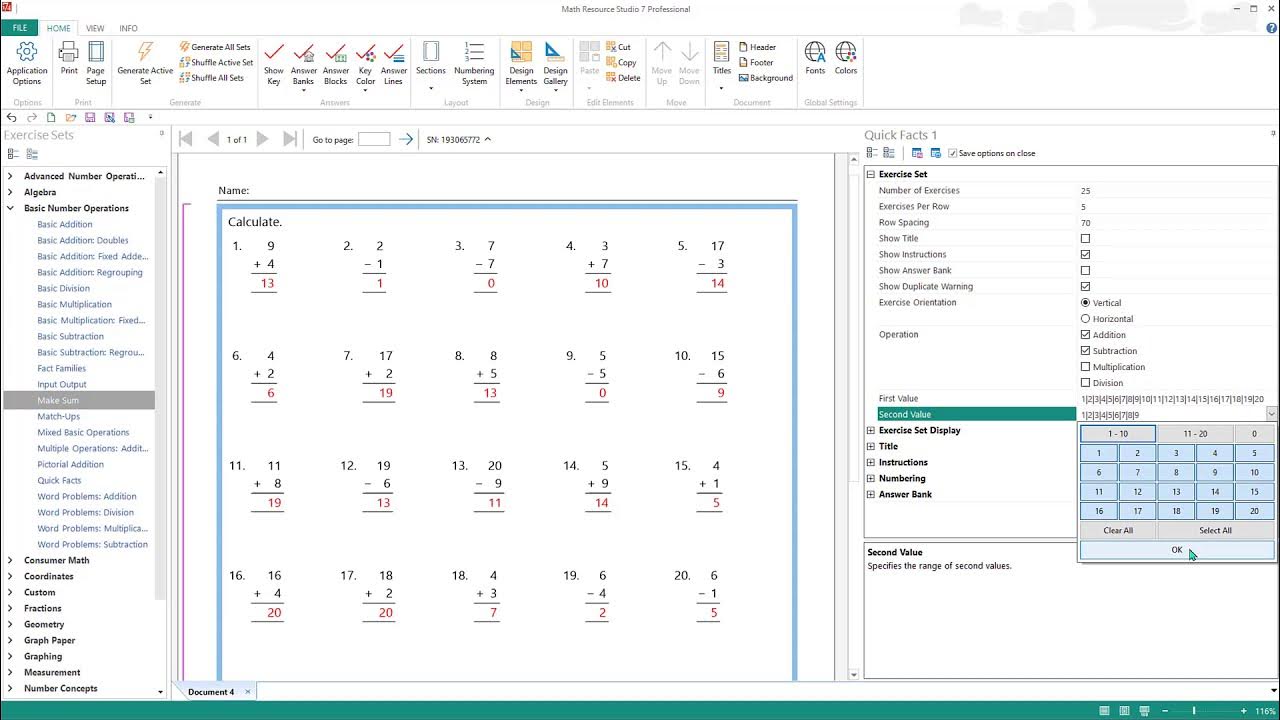Click OK in the value picker
The height and width of the screenshot is (720, 1280).
(1177, 550)
